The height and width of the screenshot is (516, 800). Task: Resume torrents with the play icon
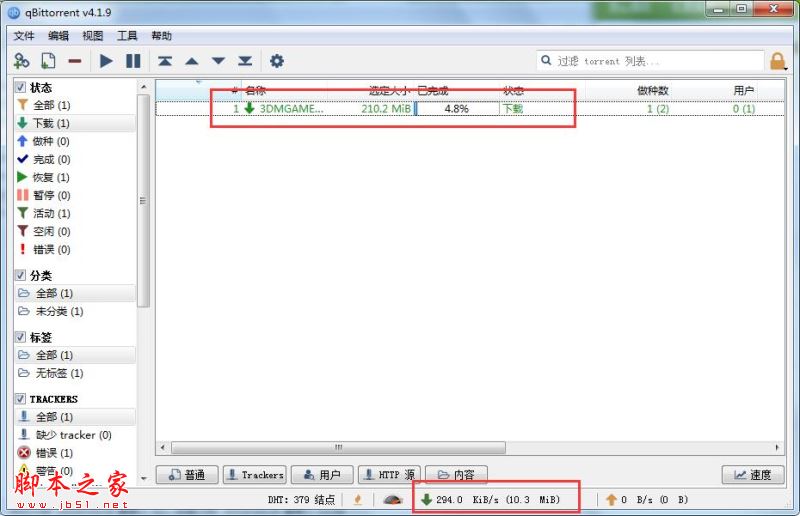coord(106,61)
